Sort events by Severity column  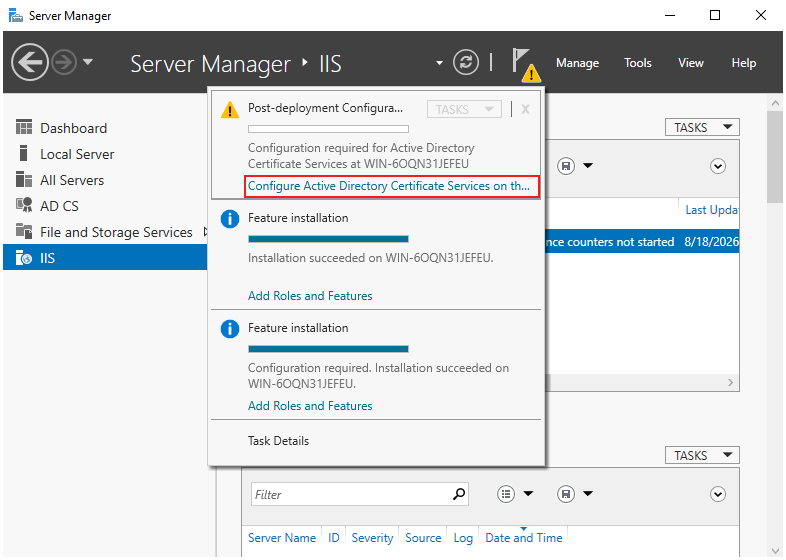coord(372,538)
